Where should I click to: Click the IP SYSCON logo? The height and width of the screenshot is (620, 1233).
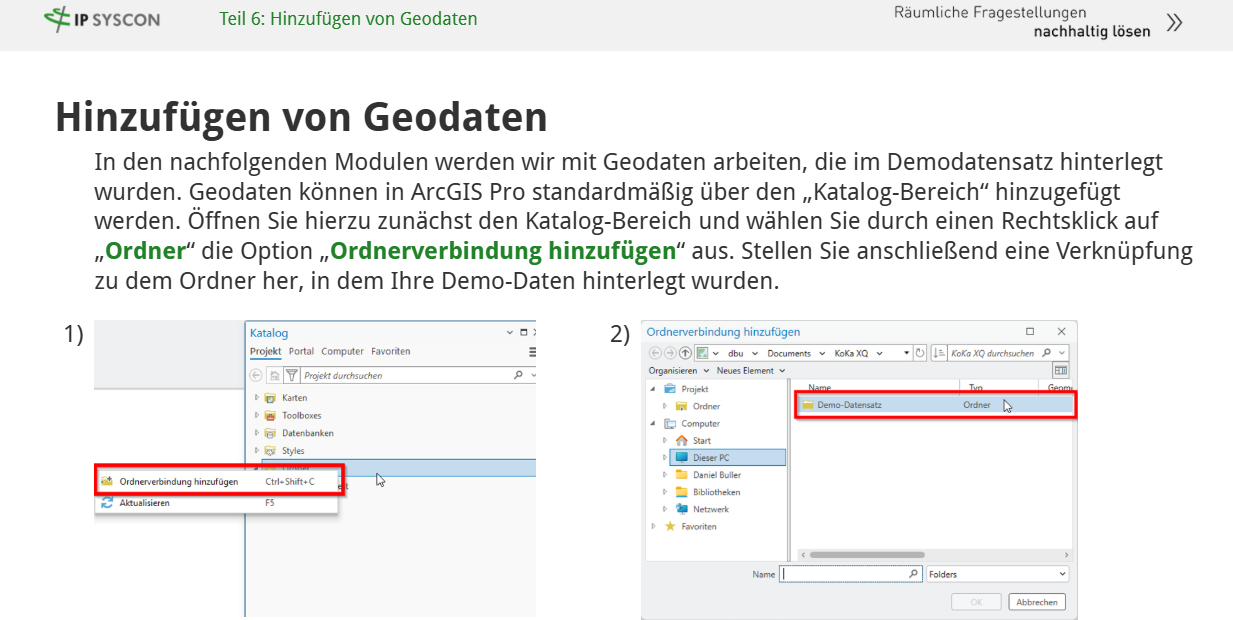103,19
